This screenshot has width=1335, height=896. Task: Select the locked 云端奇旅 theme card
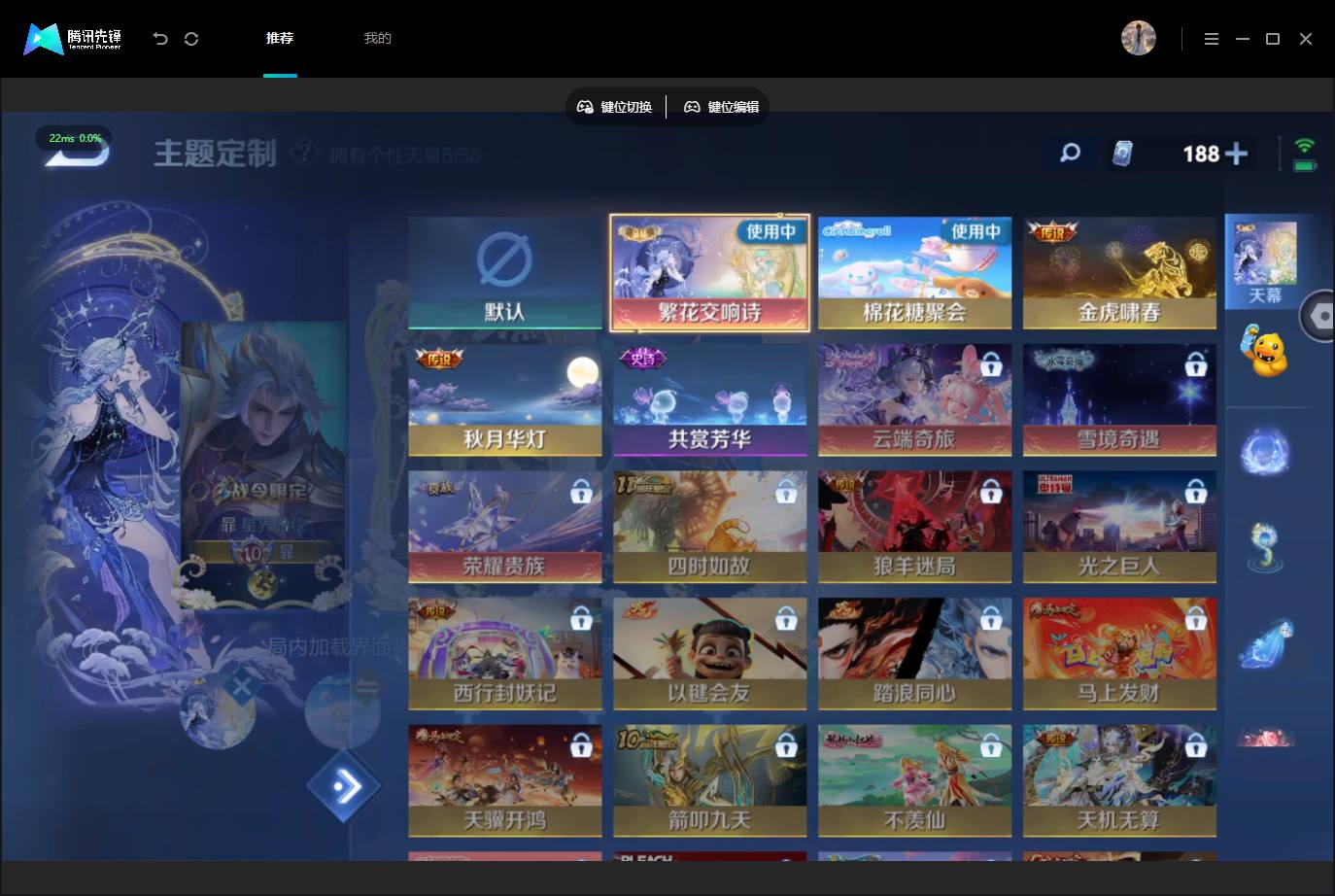coord(914,399)
